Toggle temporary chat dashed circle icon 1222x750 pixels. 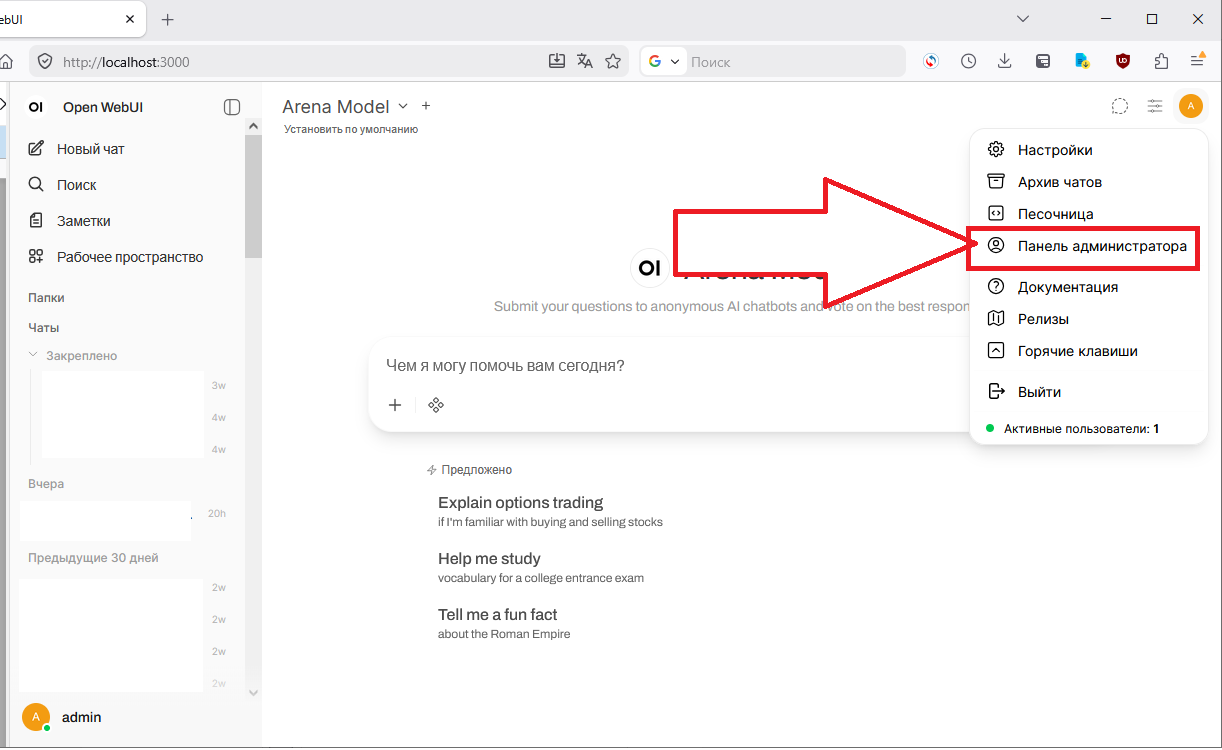click(1121, 106)
